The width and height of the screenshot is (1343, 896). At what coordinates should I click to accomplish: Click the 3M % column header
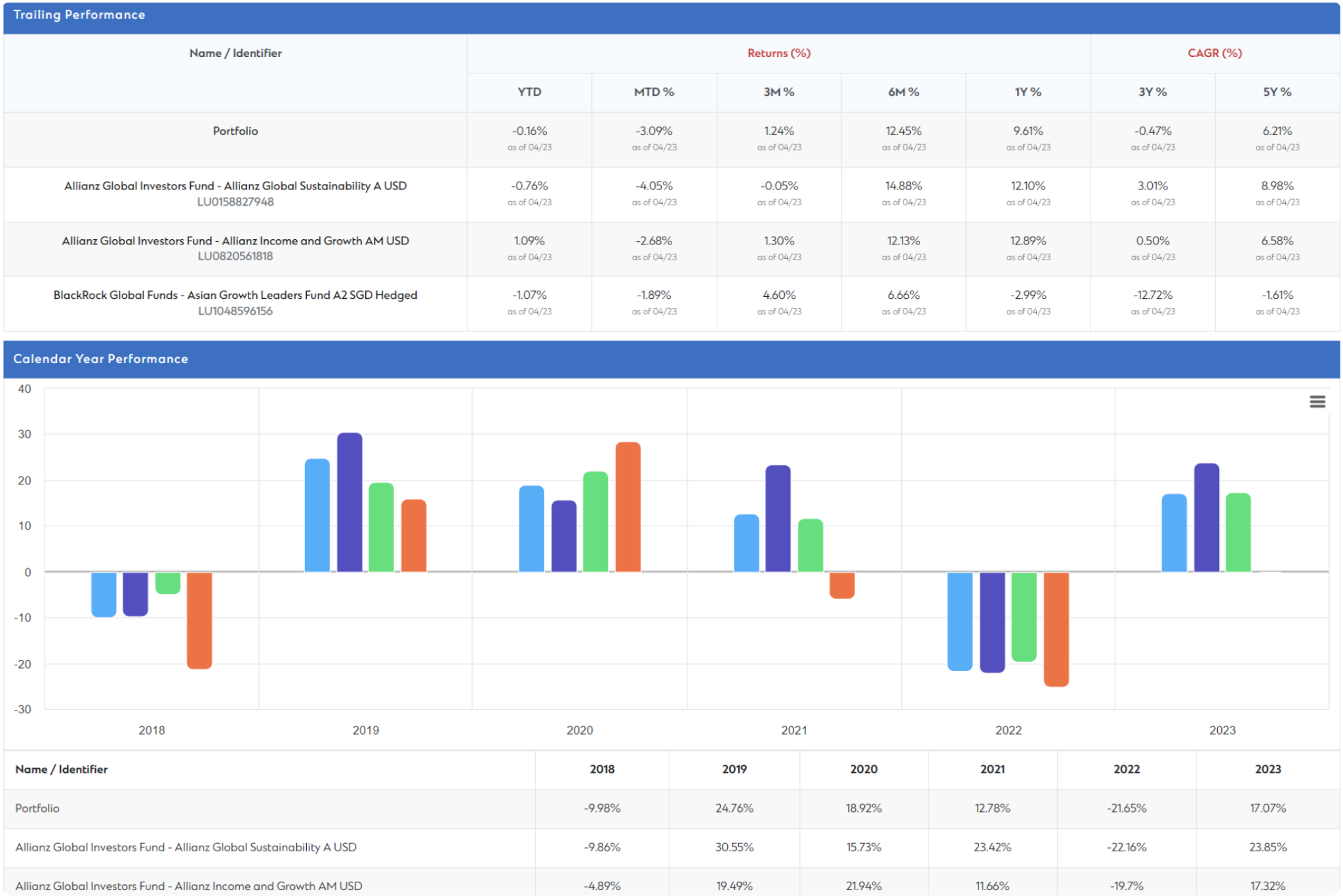[778, 92]
